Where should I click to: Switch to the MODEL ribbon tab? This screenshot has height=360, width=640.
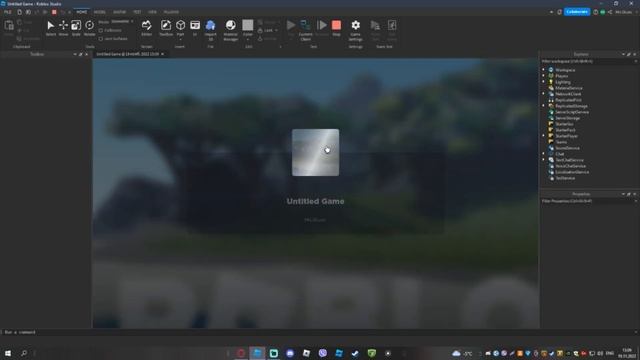(100, 12)
